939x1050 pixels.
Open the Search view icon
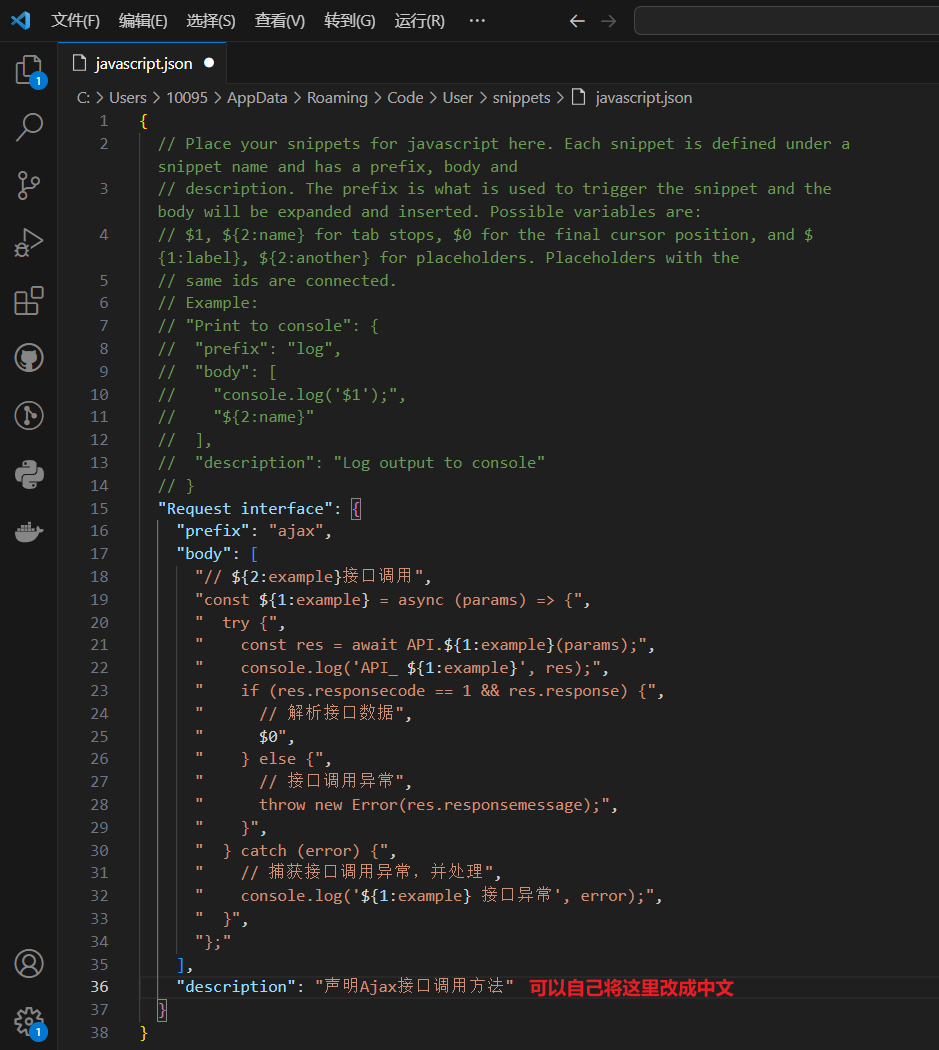[29, 127]
